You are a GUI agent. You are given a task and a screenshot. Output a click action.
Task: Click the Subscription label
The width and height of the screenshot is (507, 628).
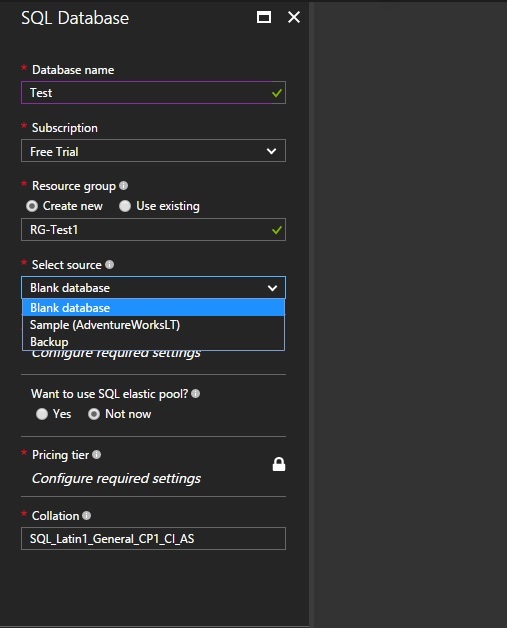point(64,128)
